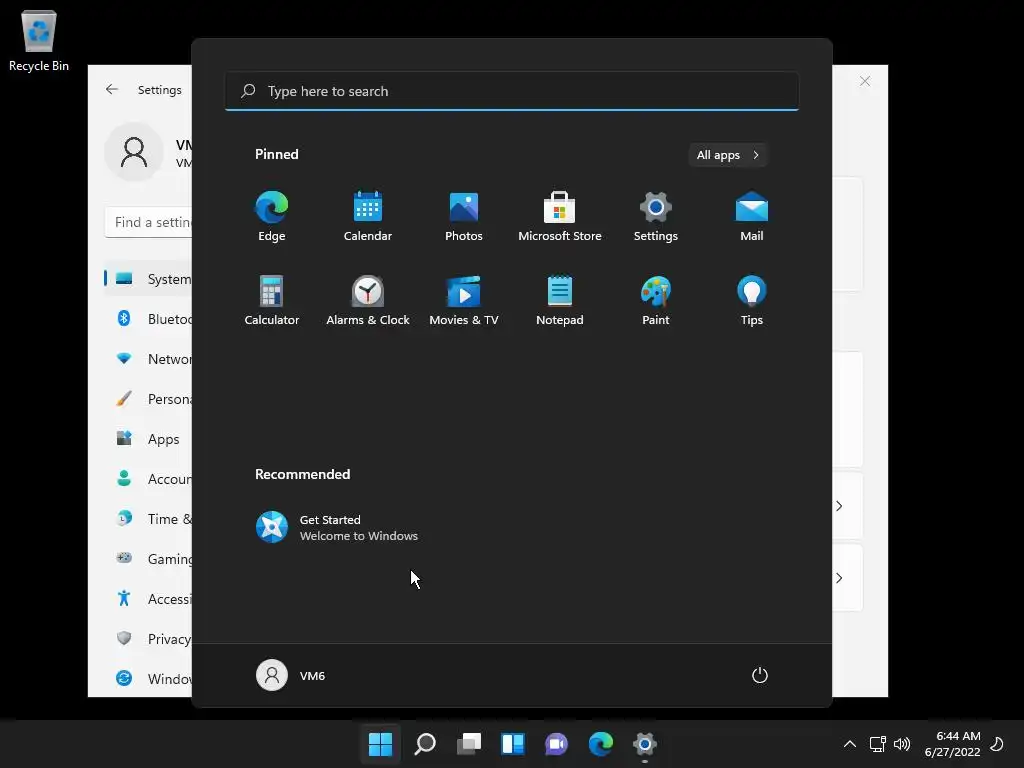Open the volume tray icon
The width and height of the screenshot is (1024, 768).
pyautogui.click(x=902, y=744)
